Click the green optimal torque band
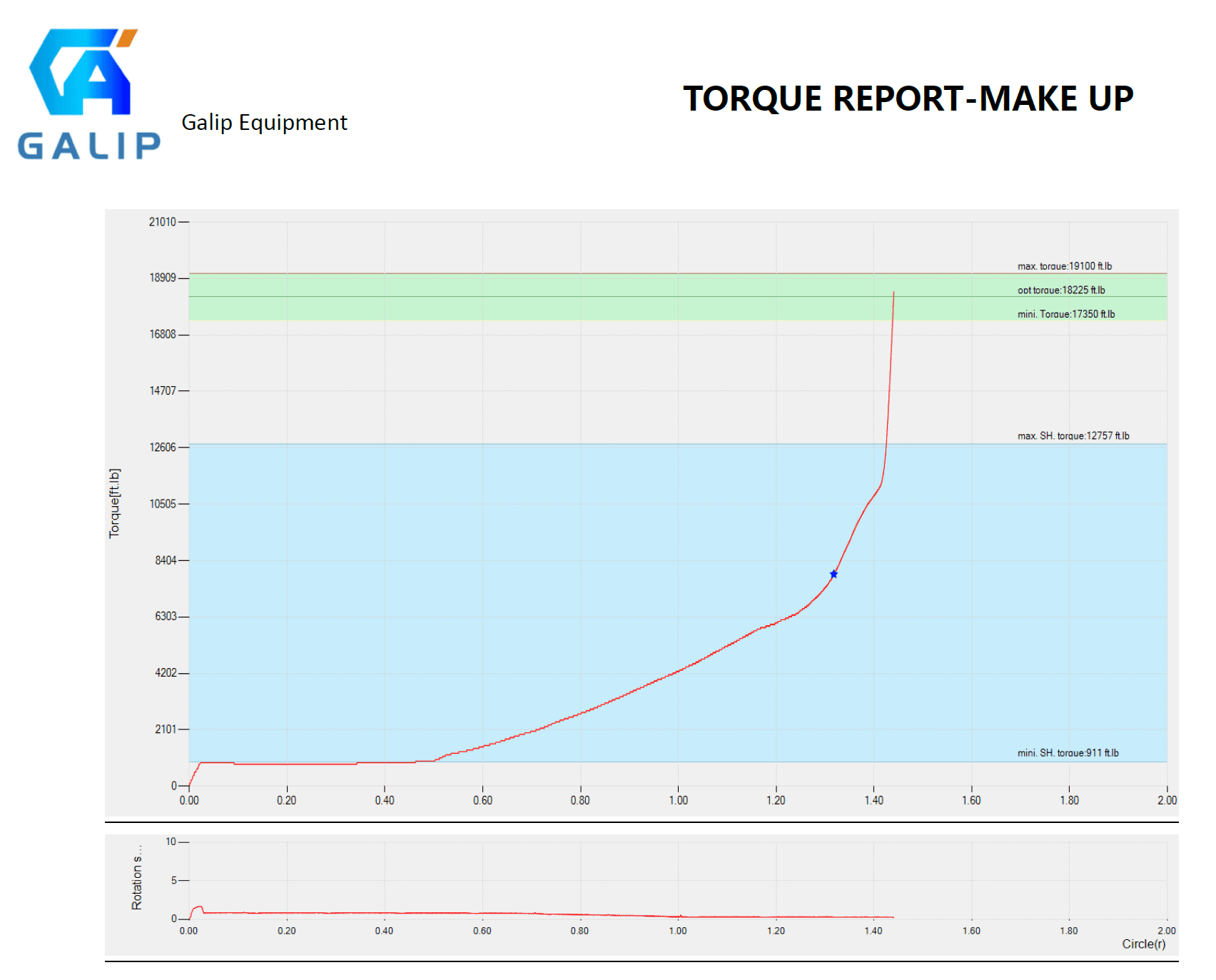The image size is (1216, 980). click(571, 308)
